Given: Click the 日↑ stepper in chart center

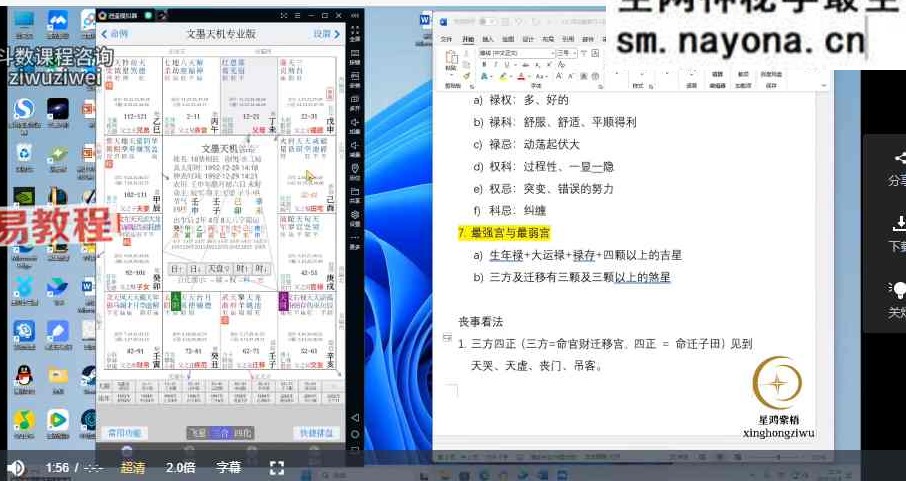Looking at the screenshot, I should 176,269.
